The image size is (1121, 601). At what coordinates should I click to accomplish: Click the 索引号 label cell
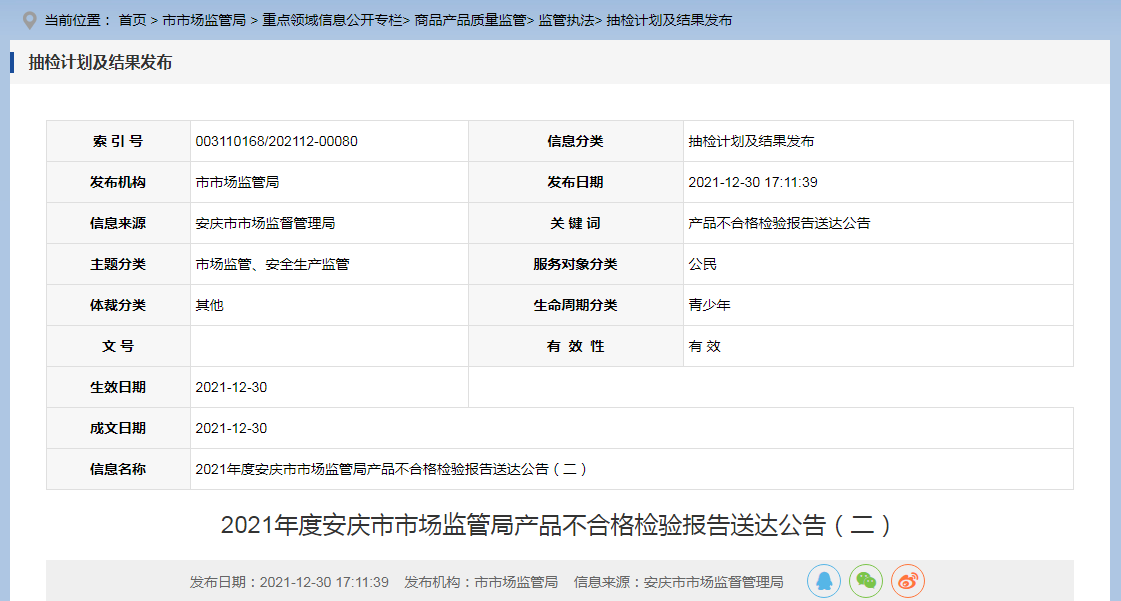pyautogui.click(x=118, y=141)
